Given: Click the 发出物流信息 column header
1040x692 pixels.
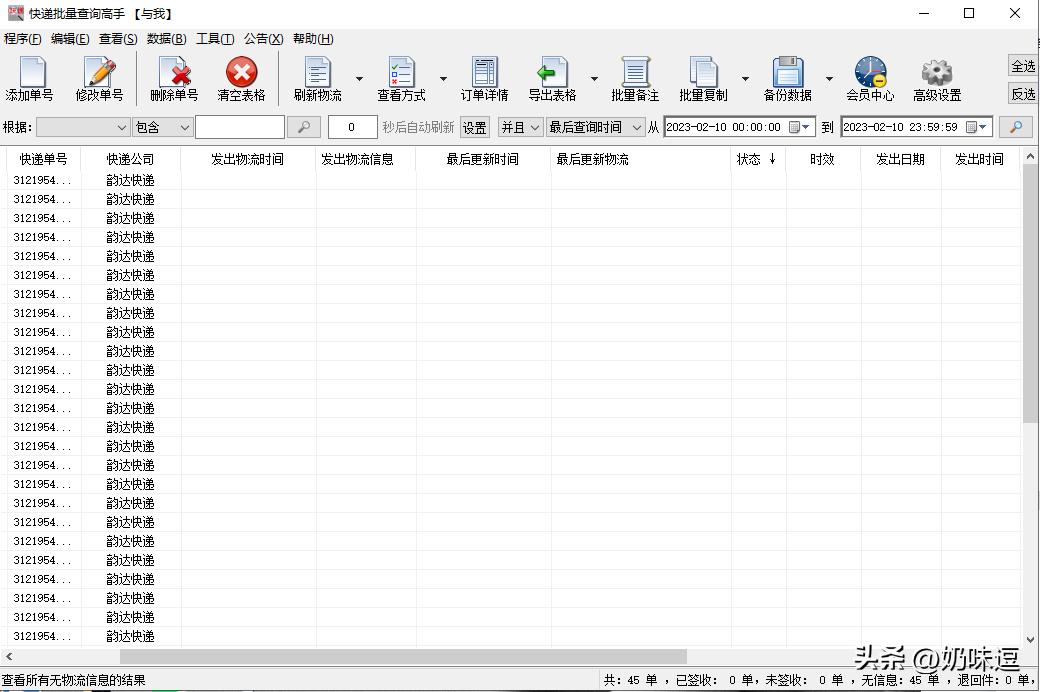Looking at the screenshot, I should tap(365, 159).
